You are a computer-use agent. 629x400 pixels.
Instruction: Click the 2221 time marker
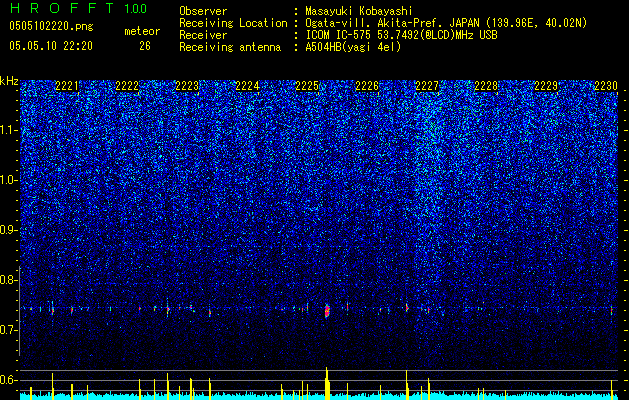coord(67,86)
